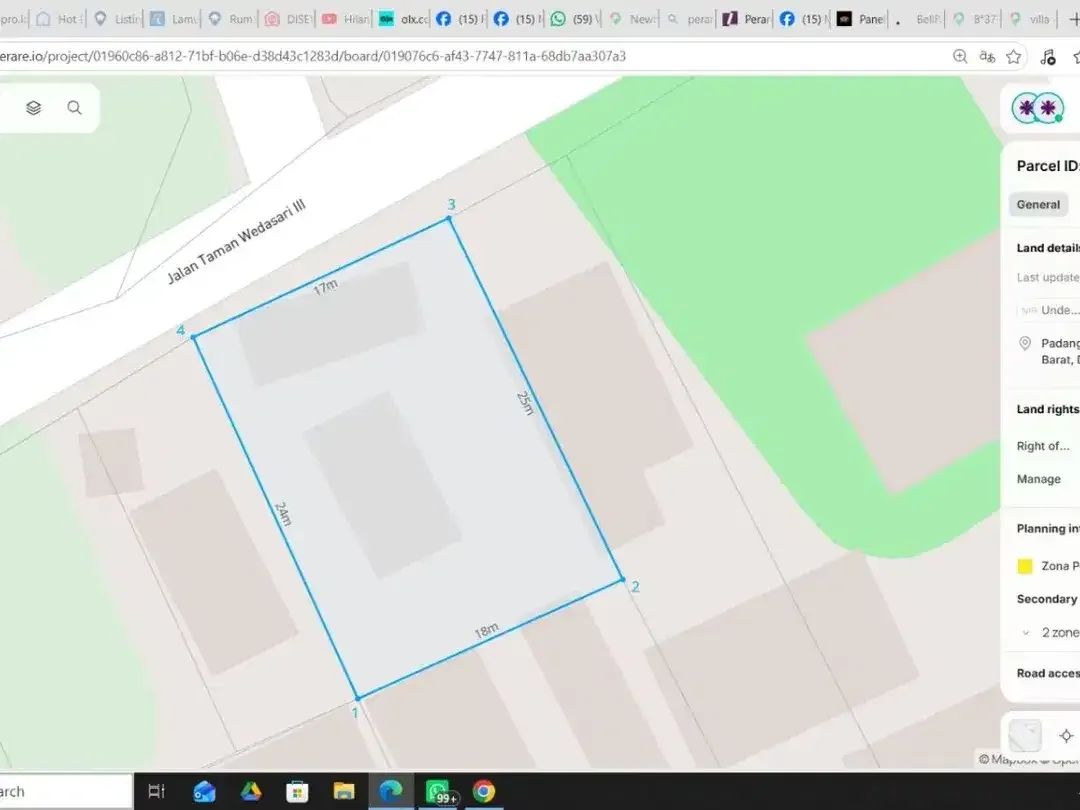Image resolution: width=1080 pixels, height=810 pixels.
Task: Open a new browser tab
Action: coord(1074,19)
